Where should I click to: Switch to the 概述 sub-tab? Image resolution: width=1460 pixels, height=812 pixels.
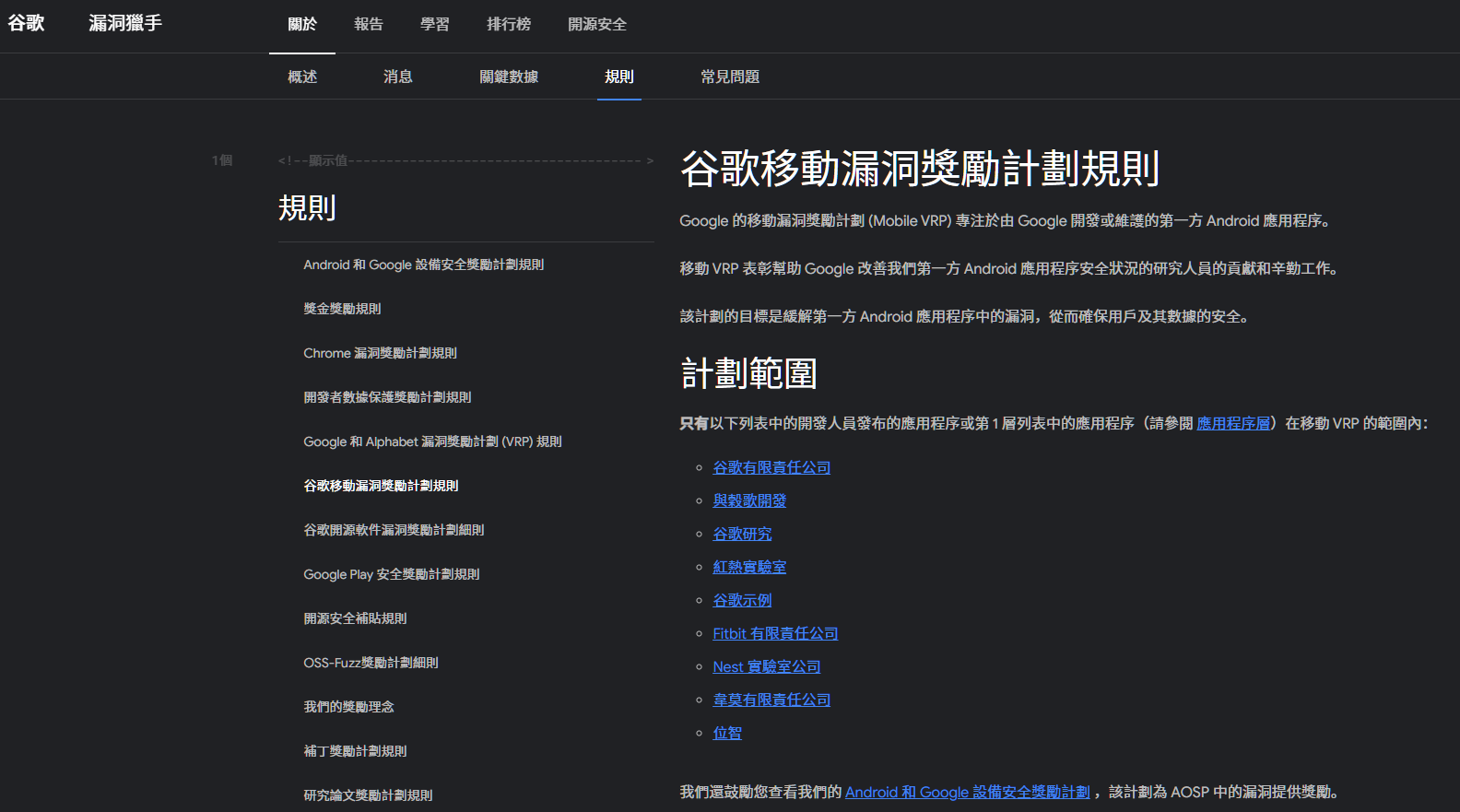(302, 77)
